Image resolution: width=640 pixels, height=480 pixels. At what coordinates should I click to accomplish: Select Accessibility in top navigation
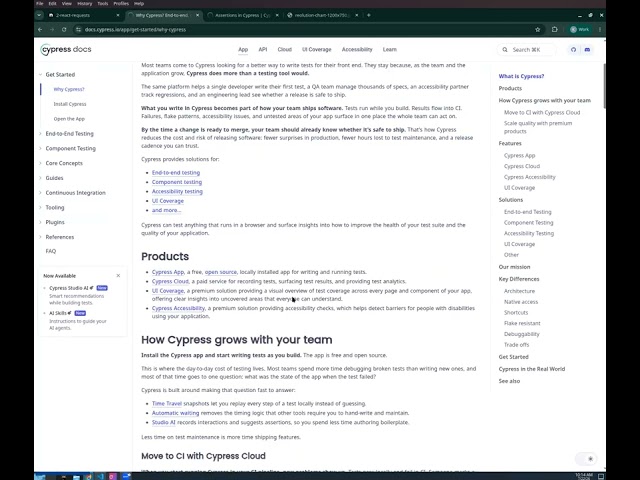point(357,49)
